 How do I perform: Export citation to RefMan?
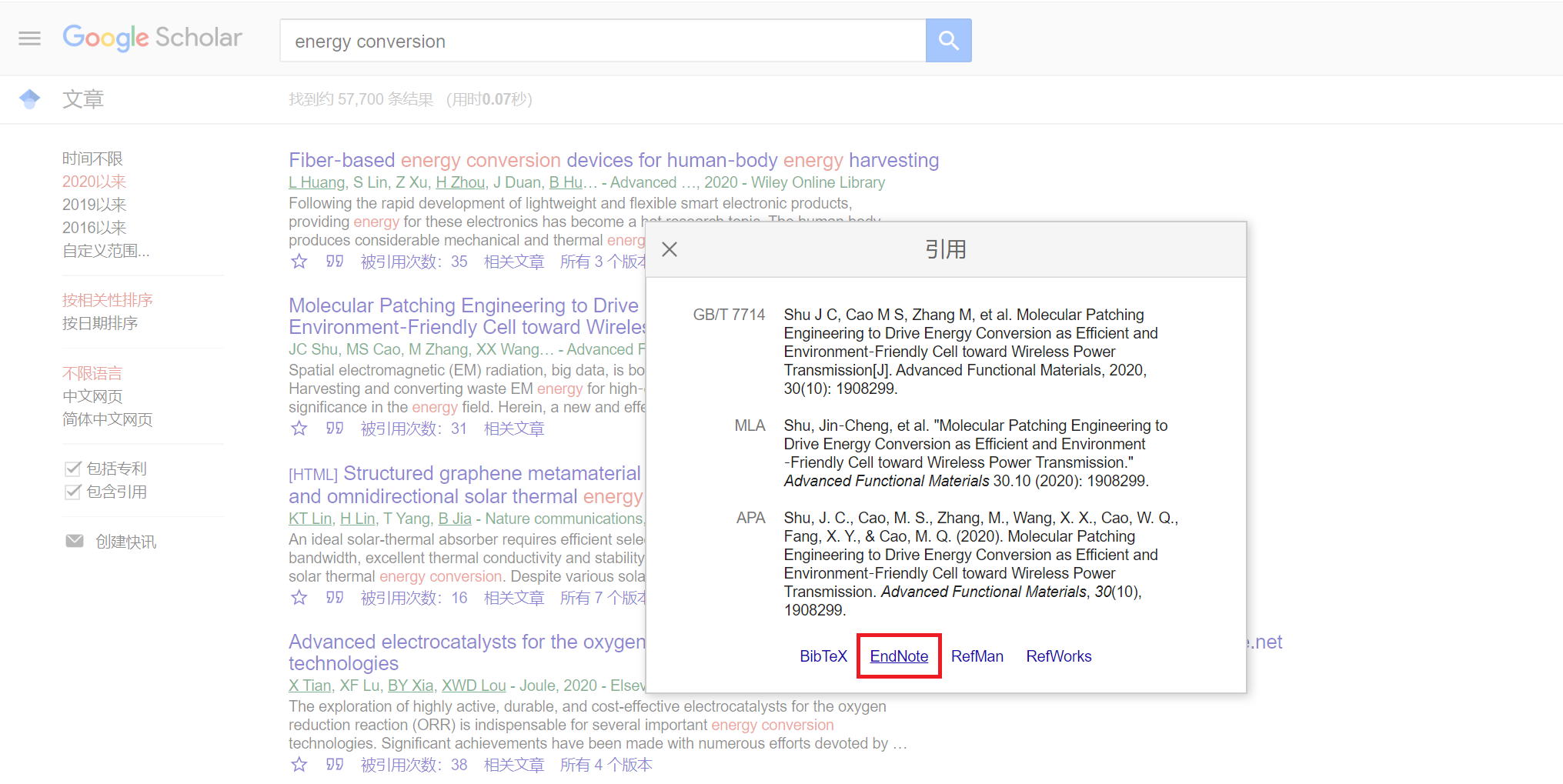[x=977, y=656]
